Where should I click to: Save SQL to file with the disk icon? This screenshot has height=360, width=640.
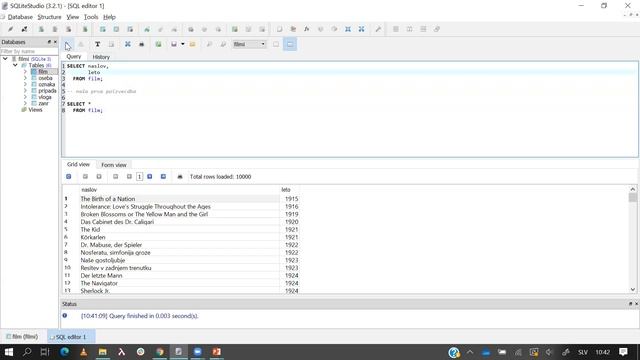pos(174,44)
